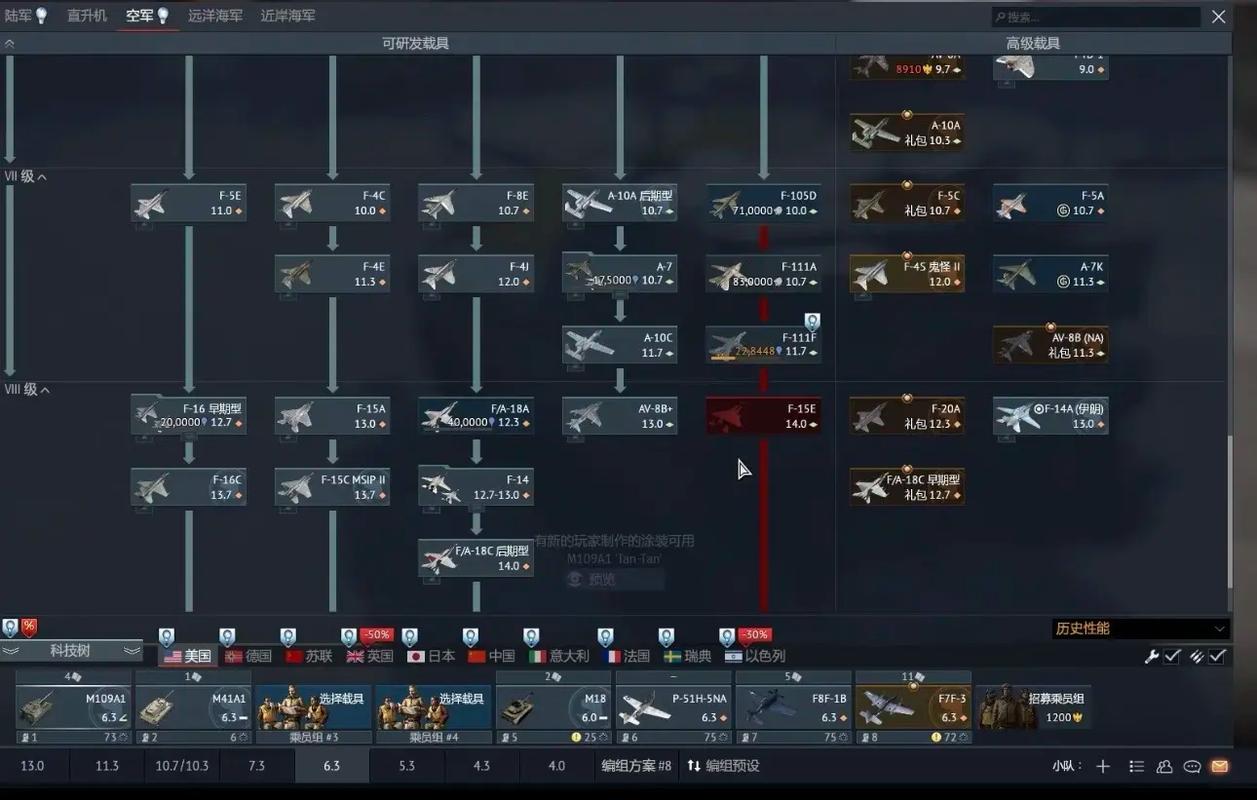Click the 搜索 search field
Screen dimensions: 1257x800
[1097, 17]
